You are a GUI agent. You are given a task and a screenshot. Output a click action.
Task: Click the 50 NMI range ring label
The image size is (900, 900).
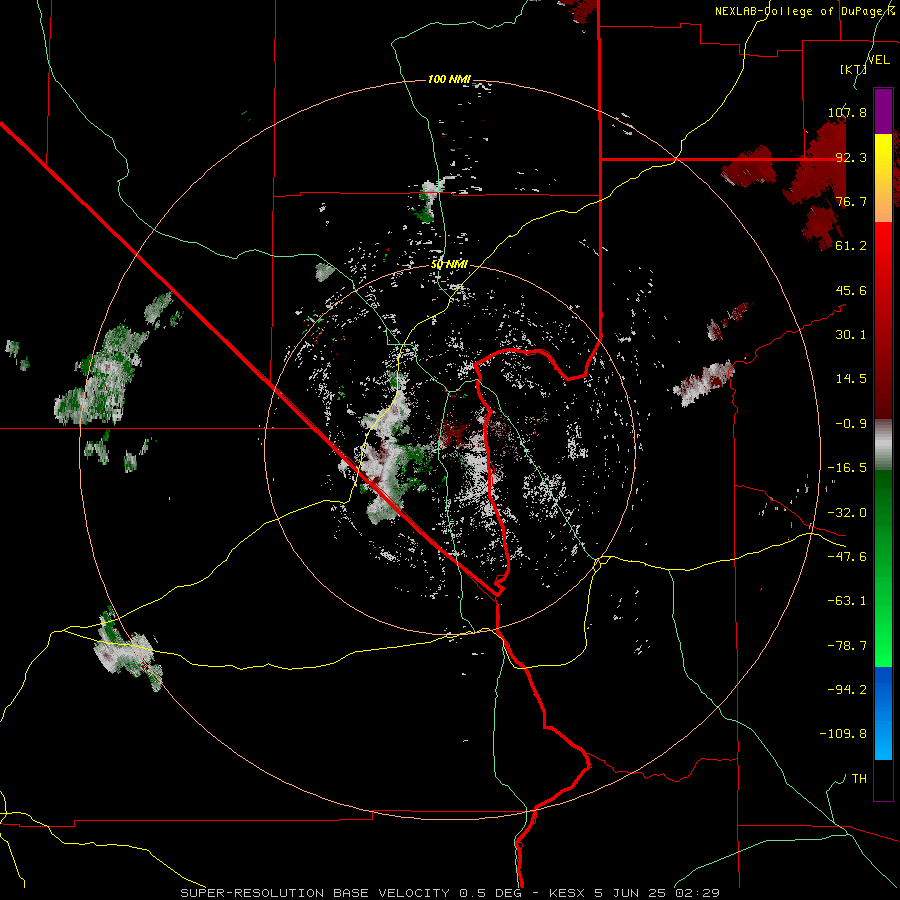point(449,264)
